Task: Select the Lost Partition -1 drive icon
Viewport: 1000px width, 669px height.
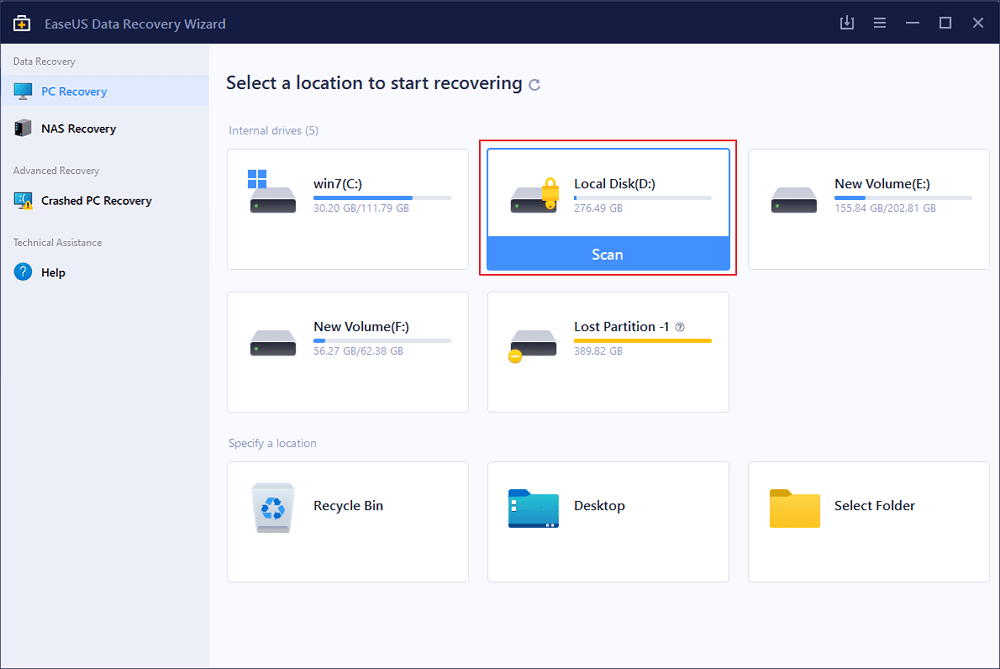Action: (x=532, y=343)
